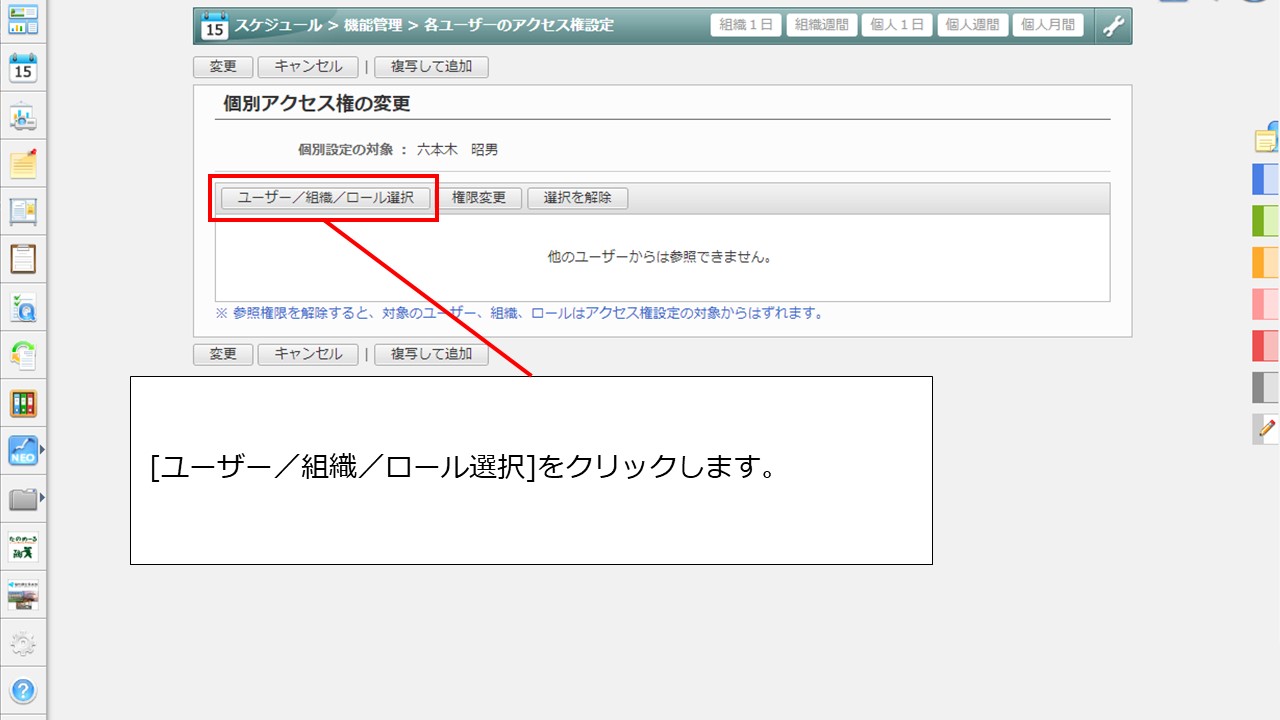The width and height of the screenshot is (1280, 720).
Task: Click the pencil edit icon on right edge
Action: (1267, 429)
